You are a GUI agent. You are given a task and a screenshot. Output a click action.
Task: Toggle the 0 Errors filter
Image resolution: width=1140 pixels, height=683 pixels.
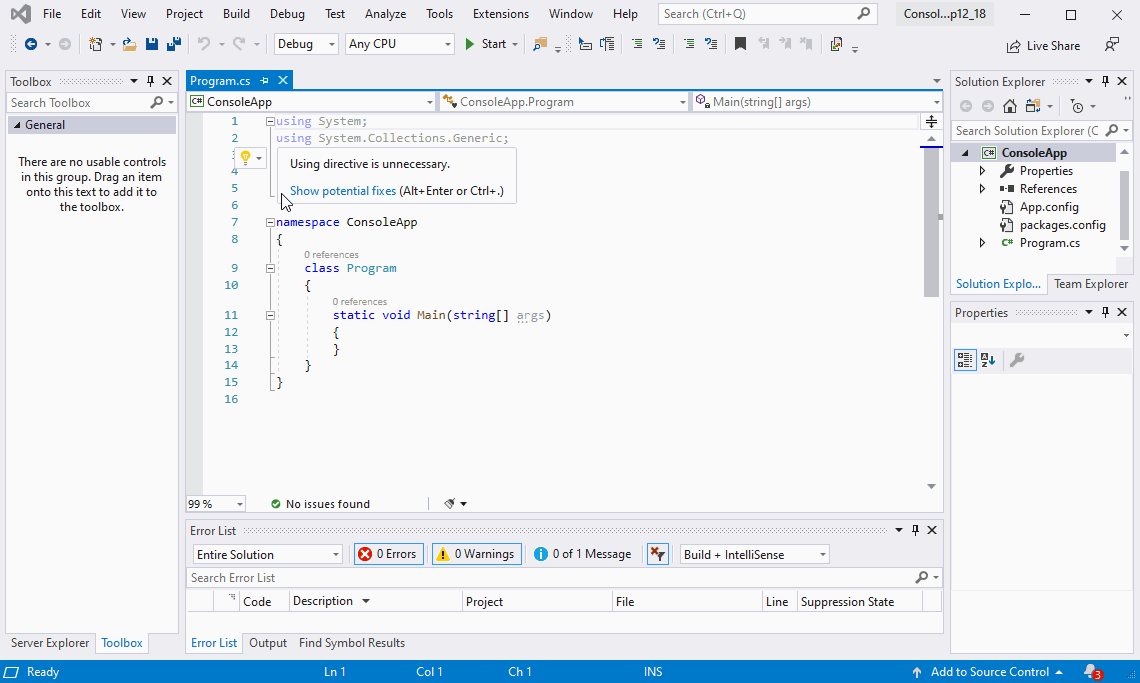point(389,554)
